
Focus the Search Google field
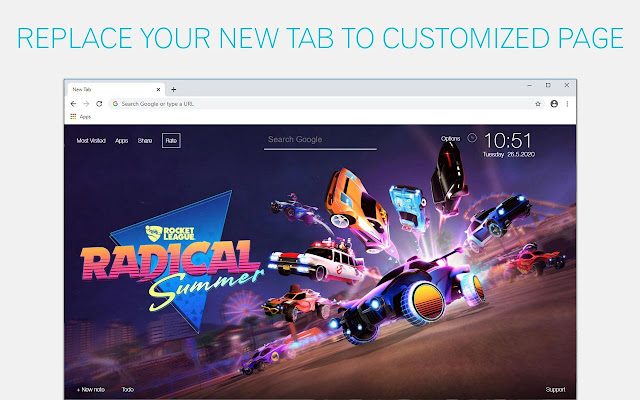tap(320, 140)
